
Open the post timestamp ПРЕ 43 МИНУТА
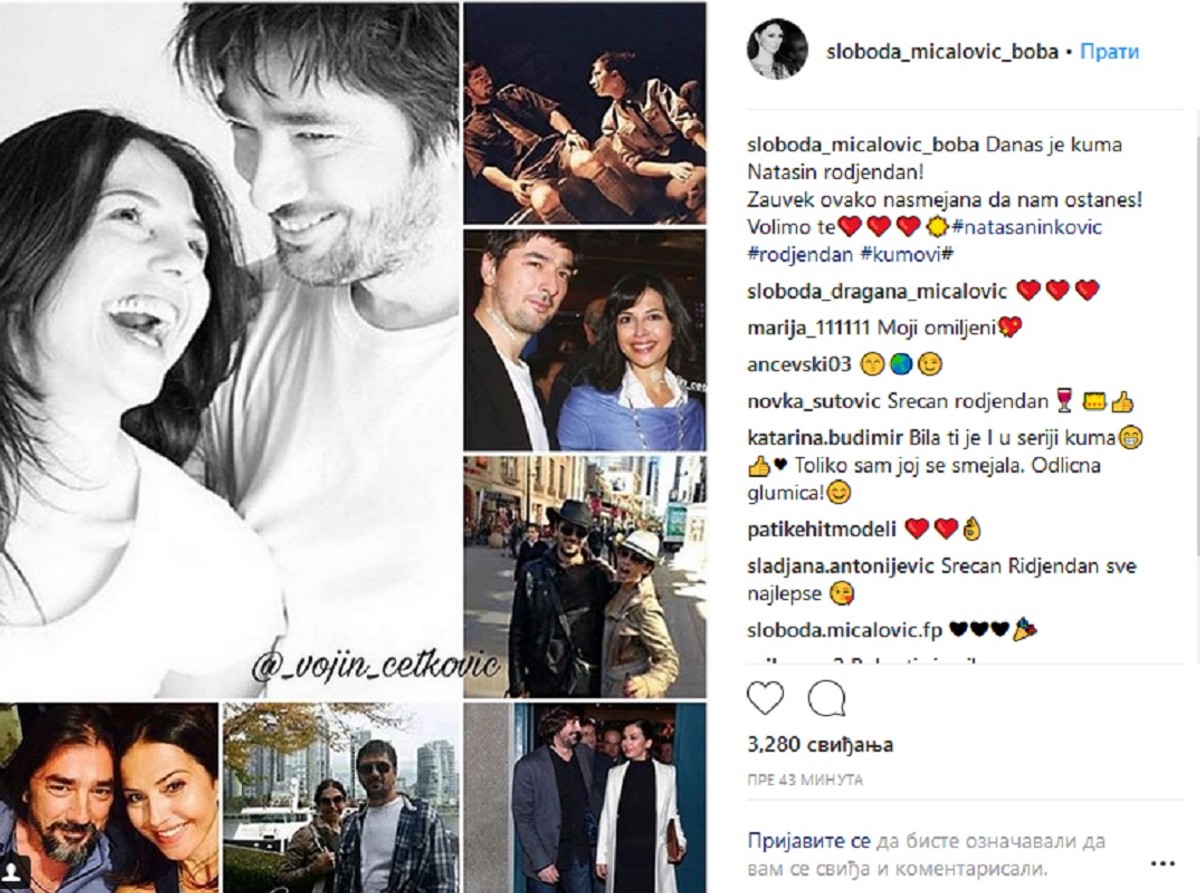point(804,780)
